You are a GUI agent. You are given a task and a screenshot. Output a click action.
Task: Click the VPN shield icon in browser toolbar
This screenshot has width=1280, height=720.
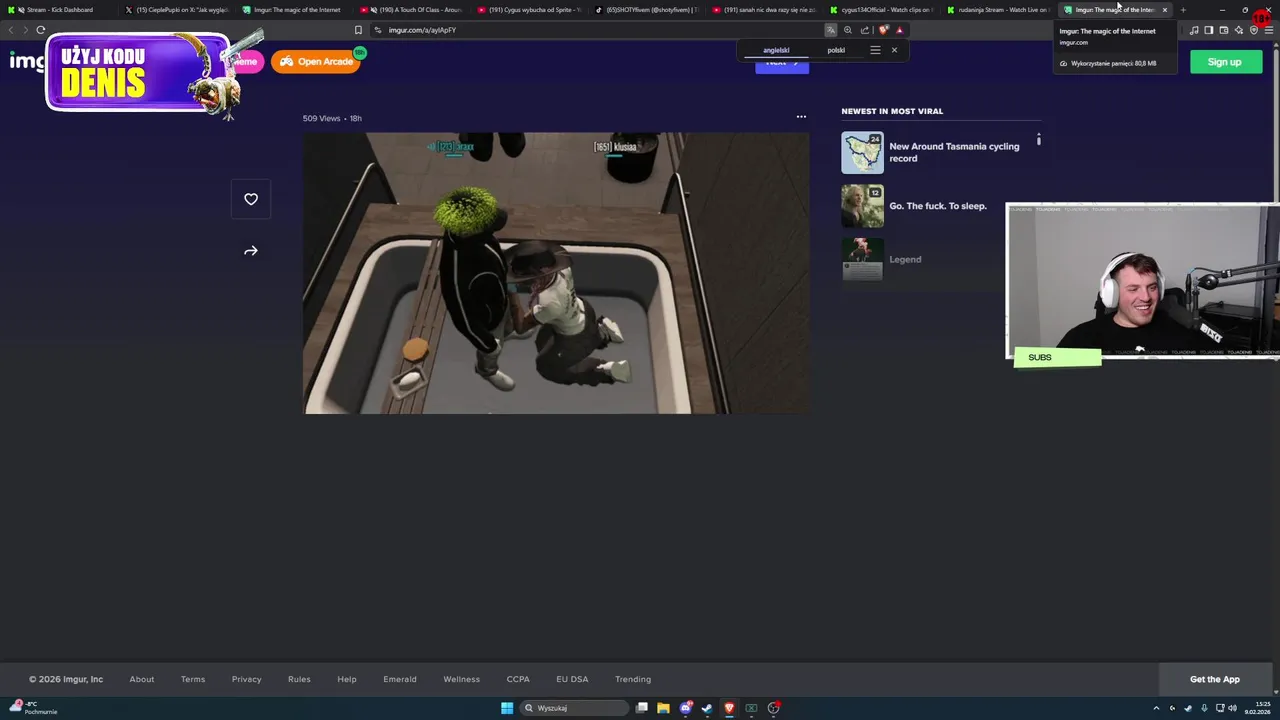1254,30
